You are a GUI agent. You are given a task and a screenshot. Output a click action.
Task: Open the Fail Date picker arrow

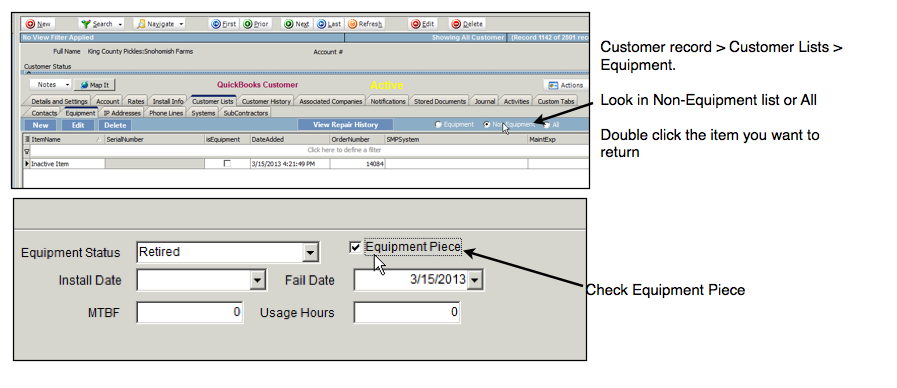click(475, 280)
